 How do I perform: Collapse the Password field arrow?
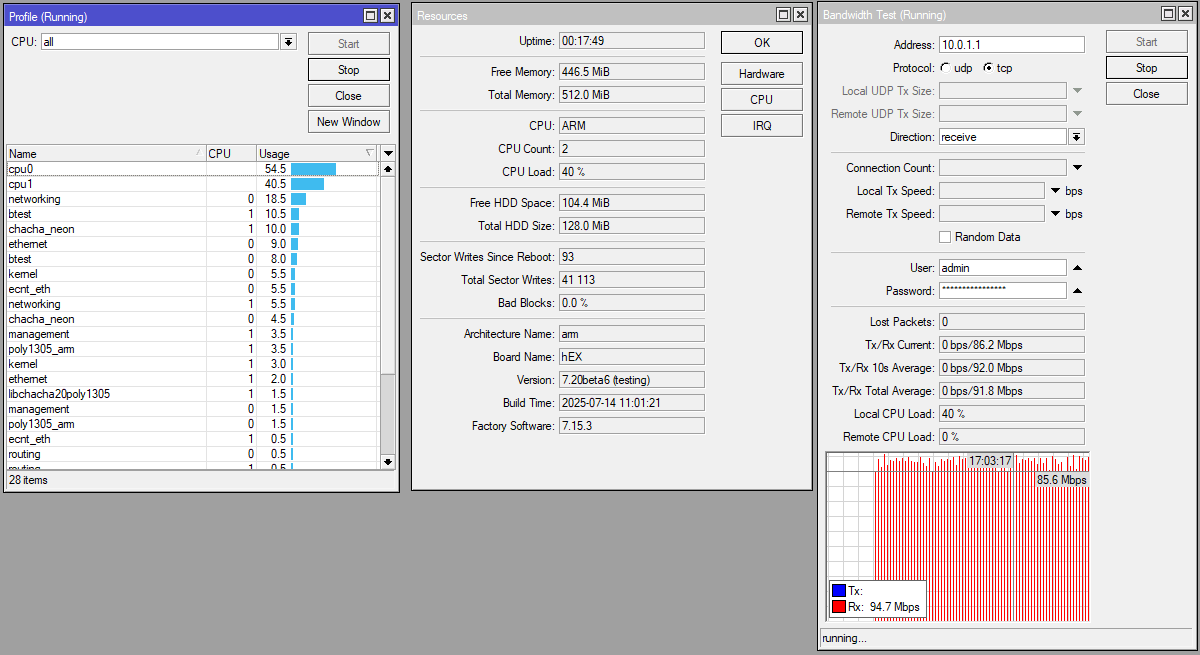click(1077, 291)
